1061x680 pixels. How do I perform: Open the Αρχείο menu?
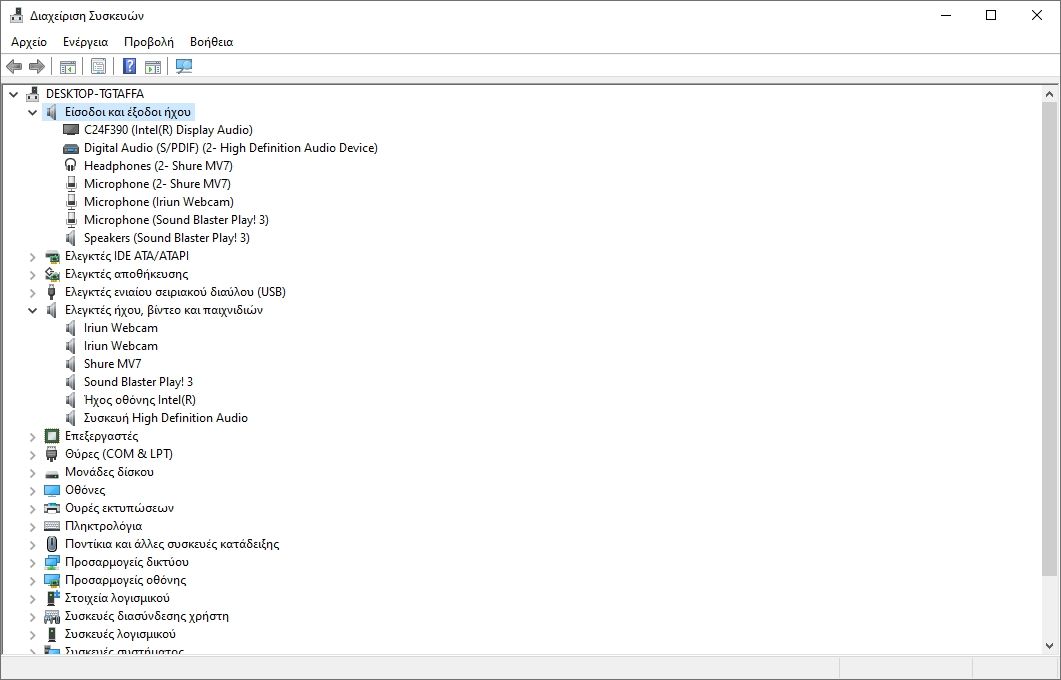coord(30,42)
